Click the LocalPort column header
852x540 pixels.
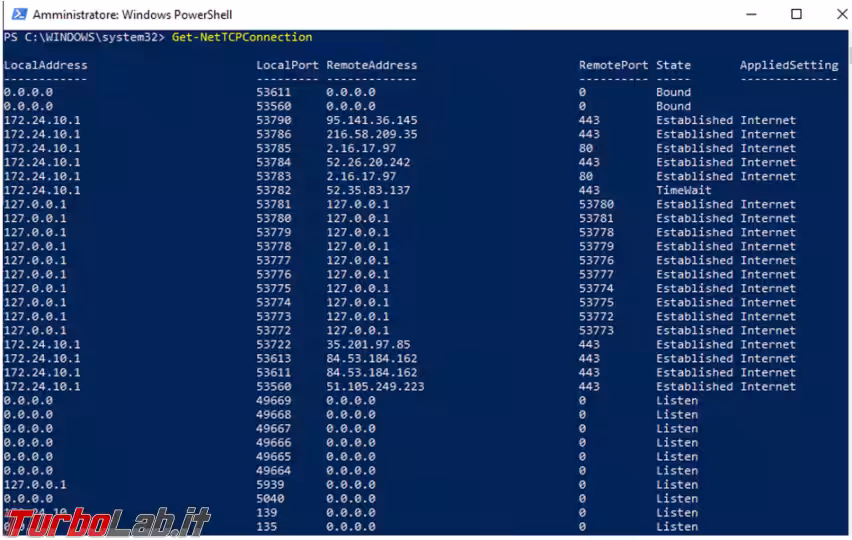point(287,65)
